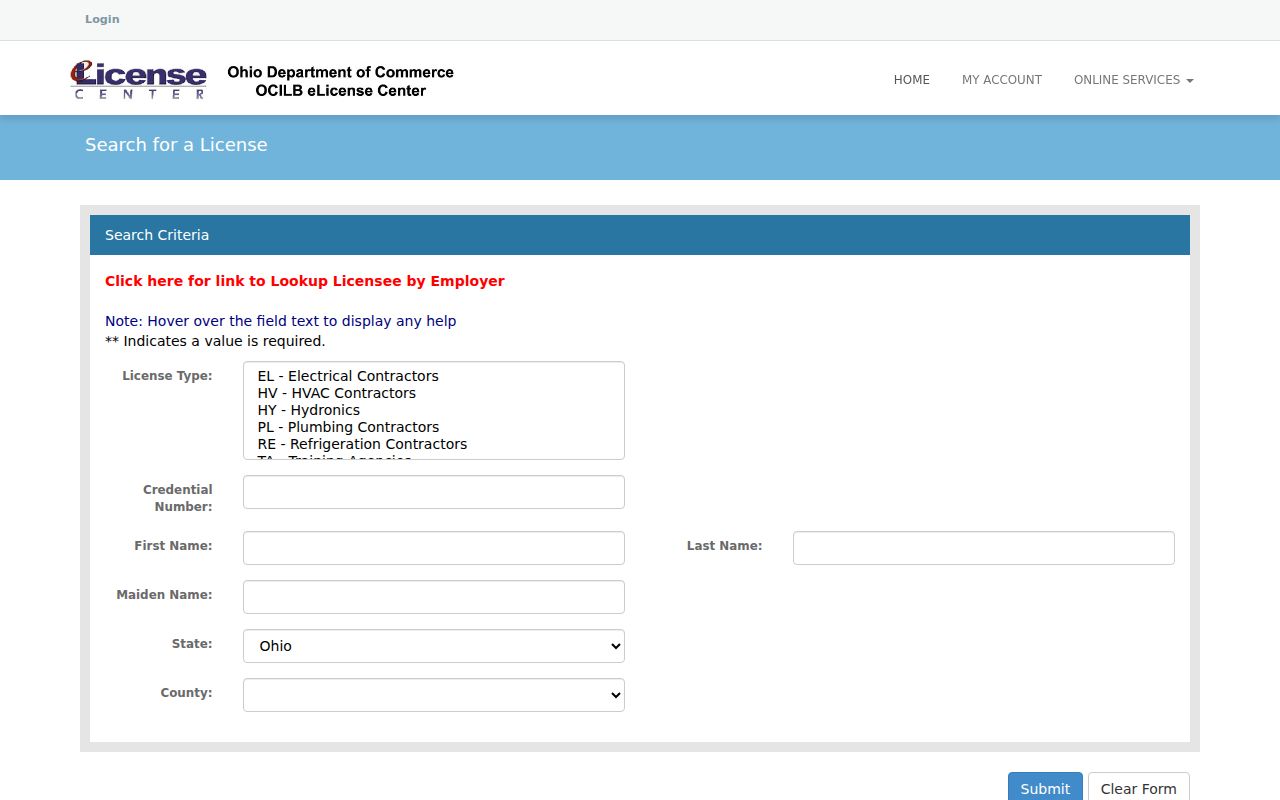Image resolution: width=1280 pixels, height=800 pixels.
Task: Open MY ACCOUNT menu item
Action: click(1002, 80)
